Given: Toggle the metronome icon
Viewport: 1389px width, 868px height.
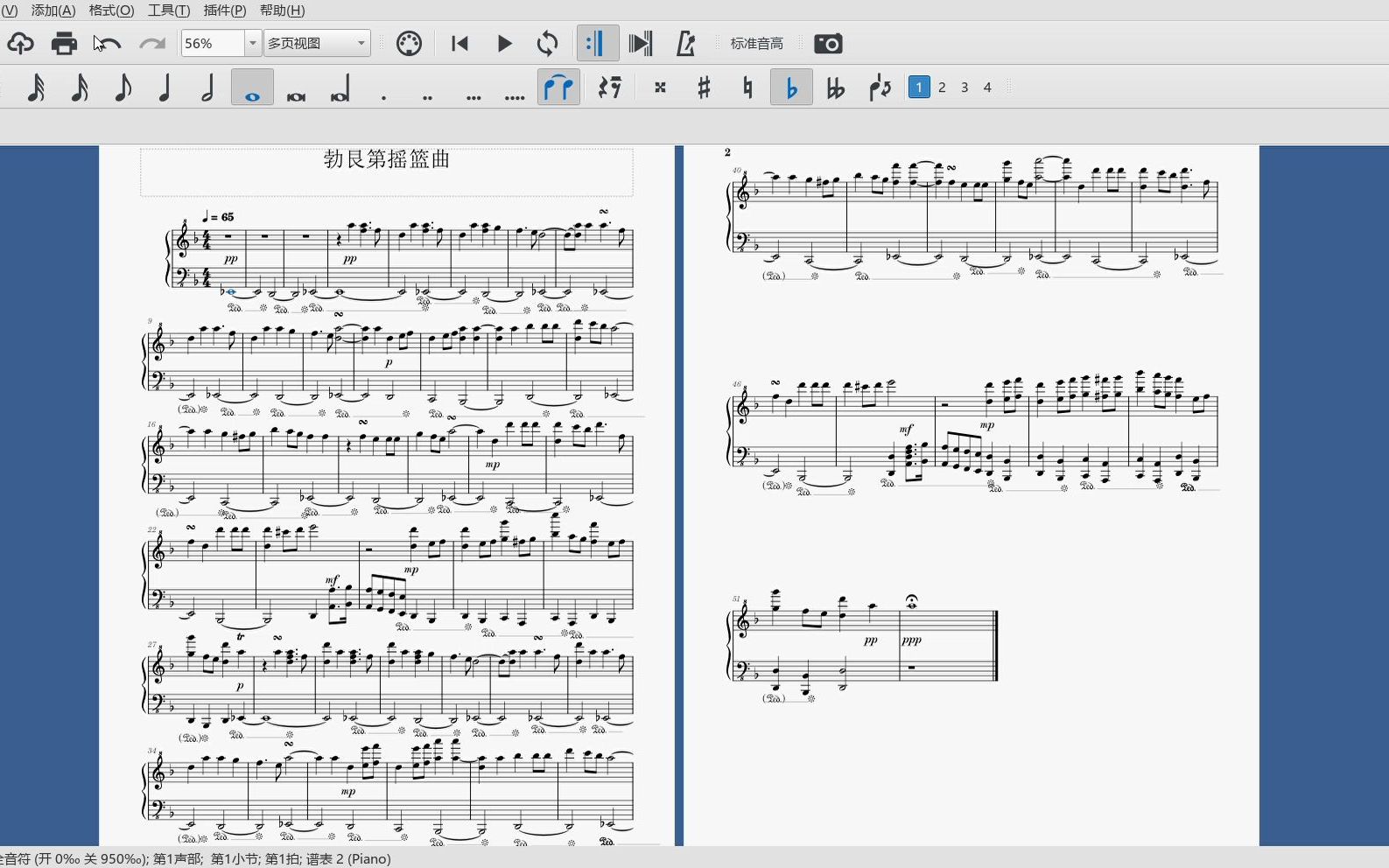Looking at the screenshot, I should [685, 44].
